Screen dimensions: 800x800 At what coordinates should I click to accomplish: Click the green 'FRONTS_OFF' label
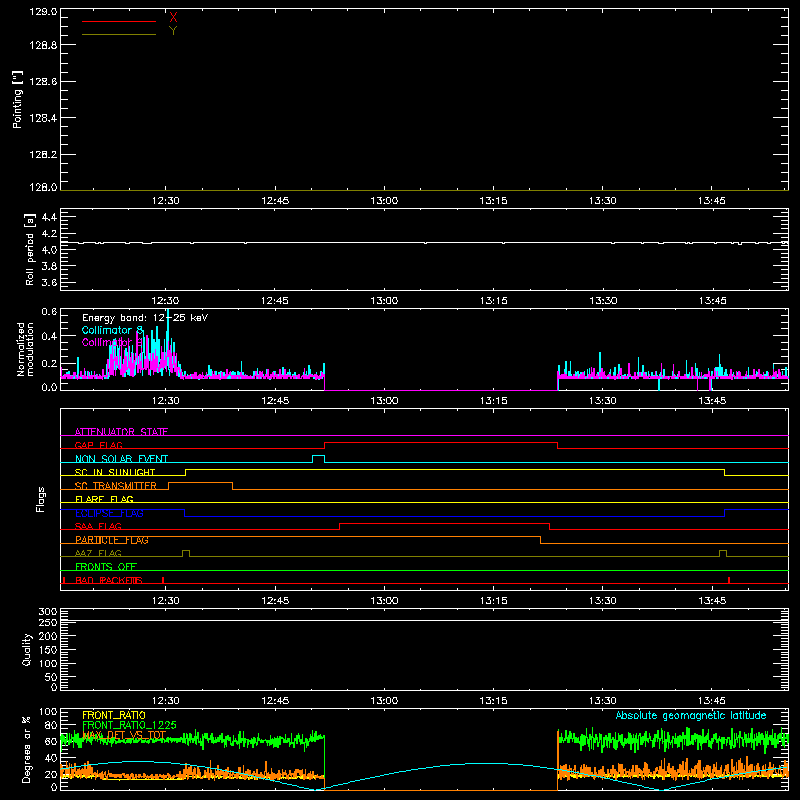[x=106, y=567]
